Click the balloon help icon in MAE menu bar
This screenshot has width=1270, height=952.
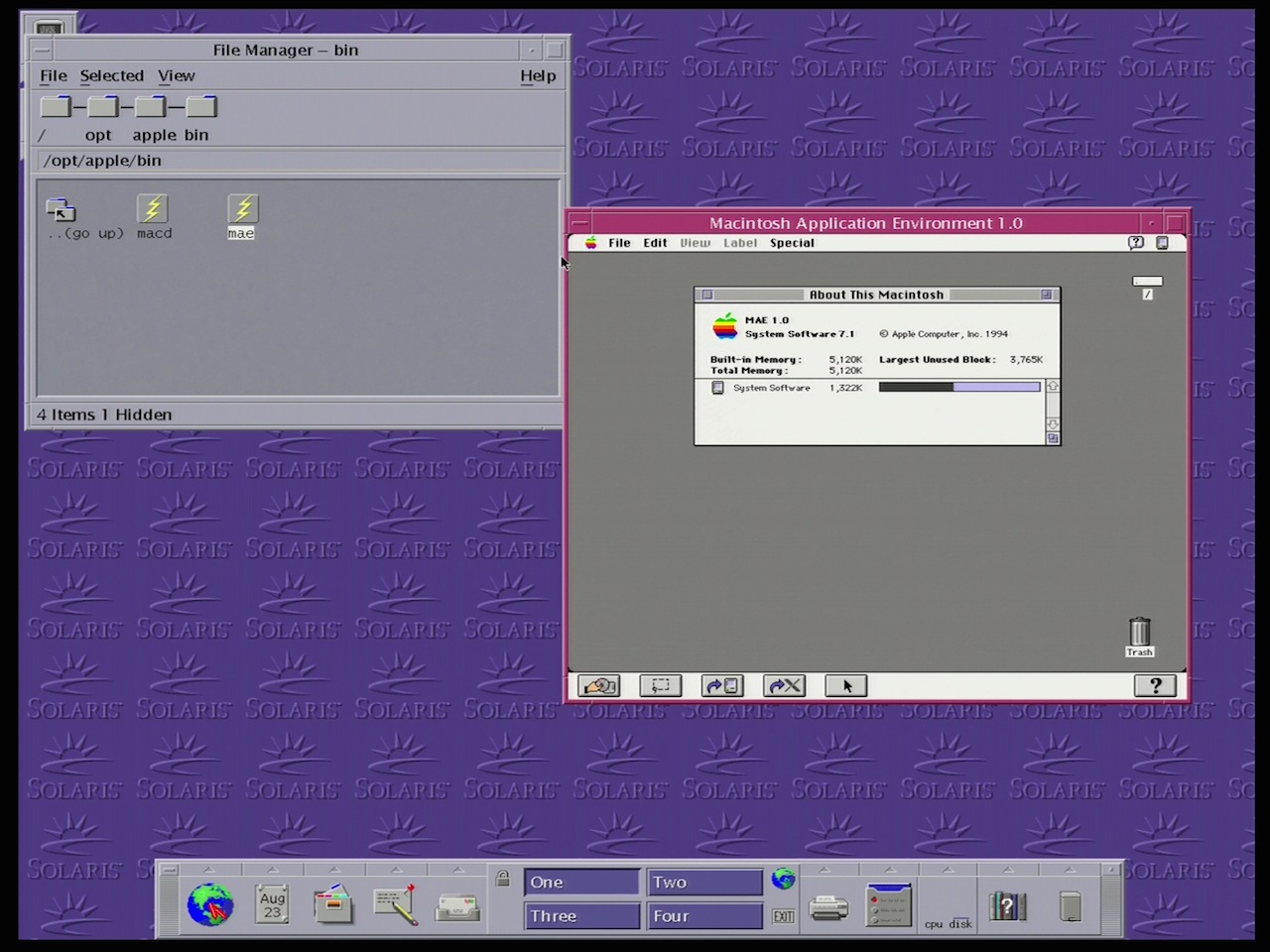1136,243
